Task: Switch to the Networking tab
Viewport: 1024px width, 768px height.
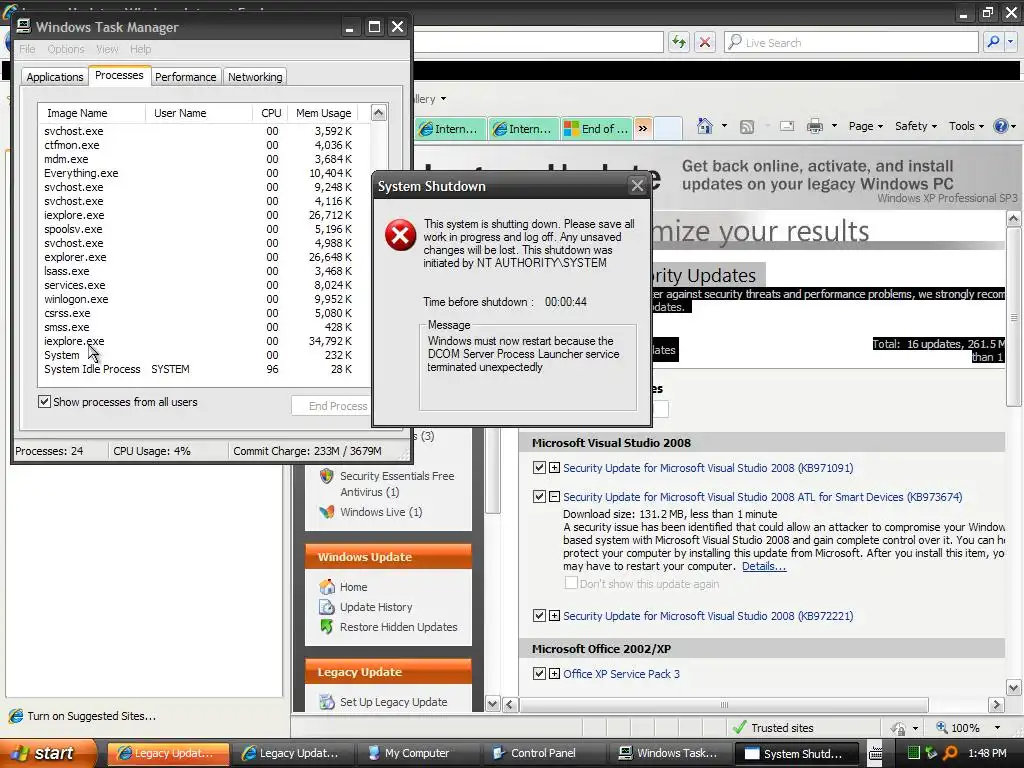Action: (255, 77)
